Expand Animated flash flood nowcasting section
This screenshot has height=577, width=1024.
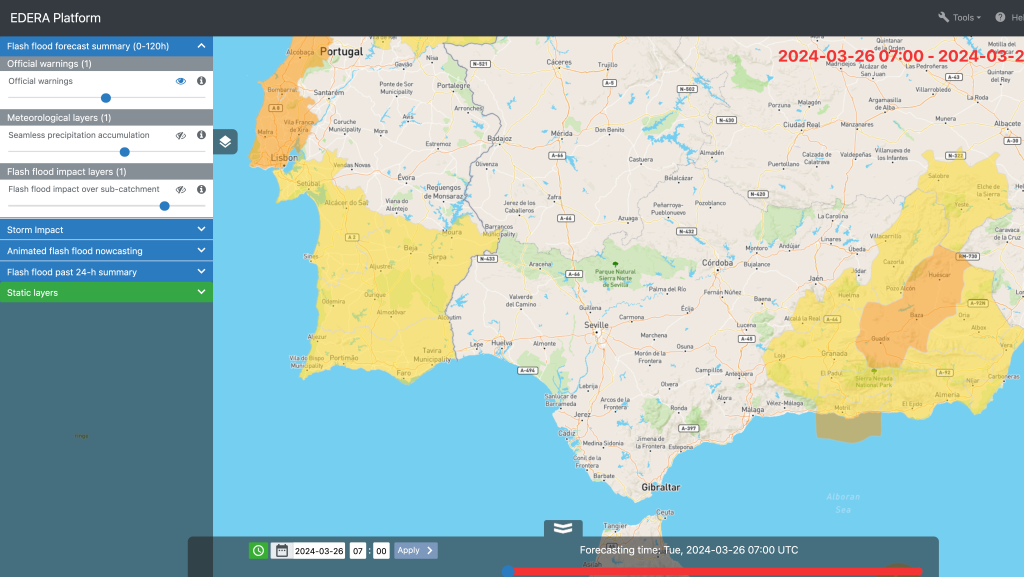(106, 251)
